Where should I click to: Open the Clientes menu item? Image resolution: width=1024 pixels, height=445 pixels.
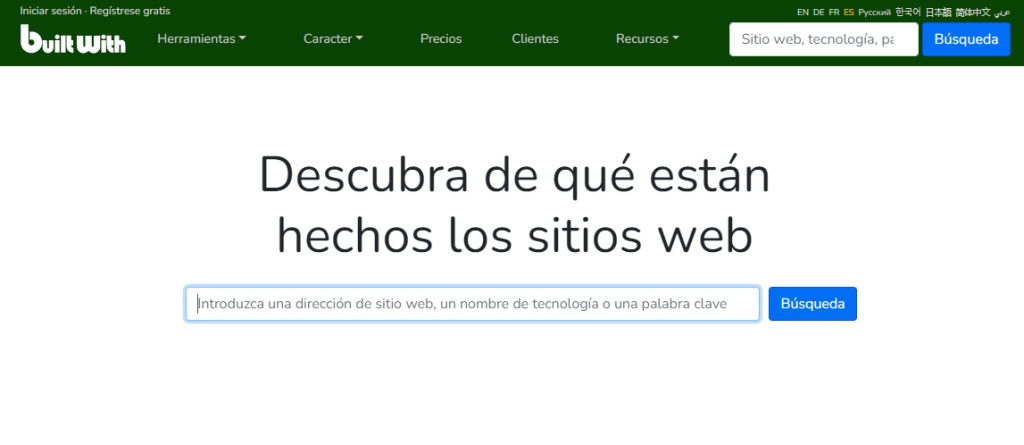pyautogui.click(x=535, y=39)
